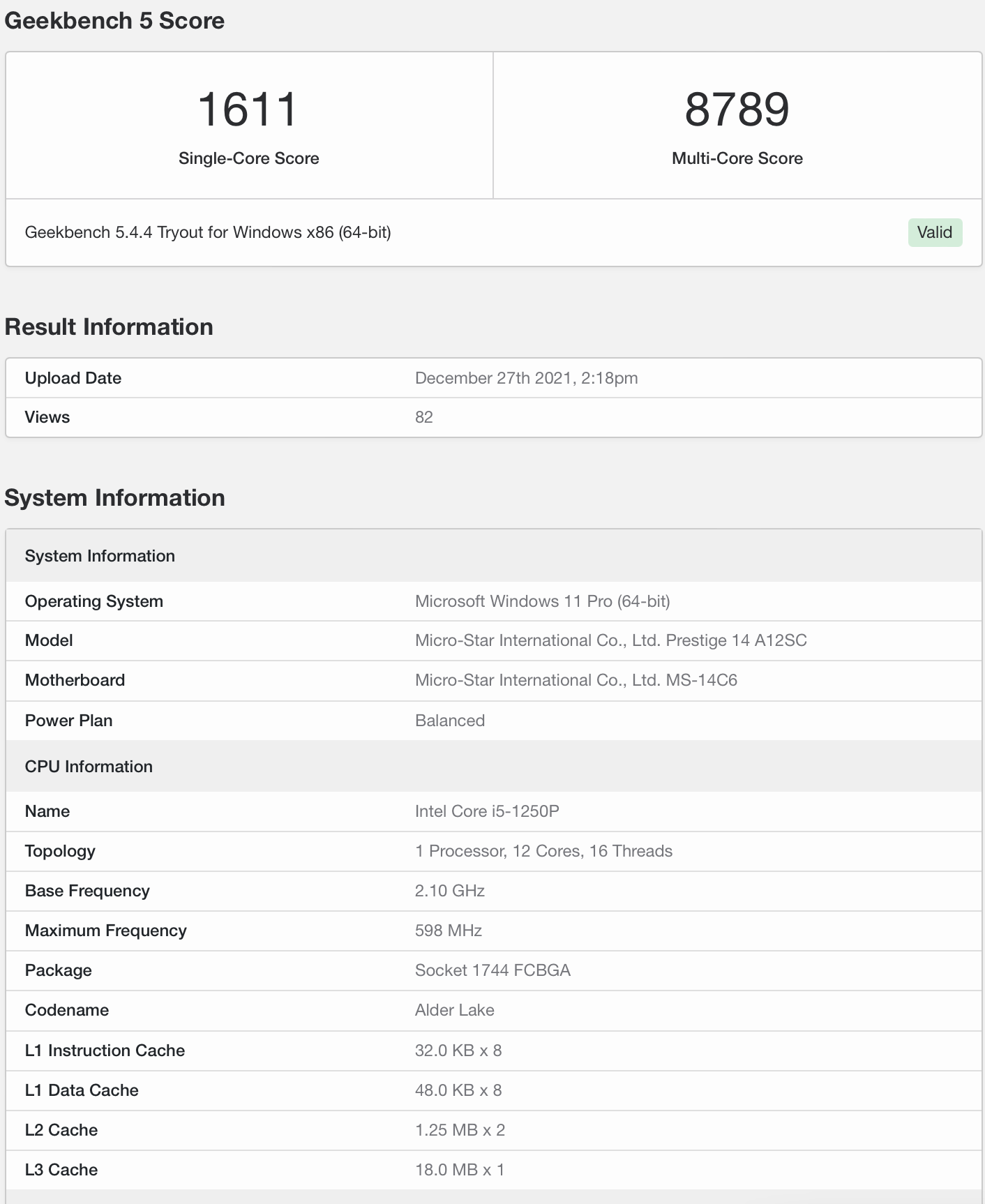The height and width of the screenshot is (1204, 985).
Task: Click the Geekbench 5 Score heading
Action: pyautogui.click(x=114, y=21)
